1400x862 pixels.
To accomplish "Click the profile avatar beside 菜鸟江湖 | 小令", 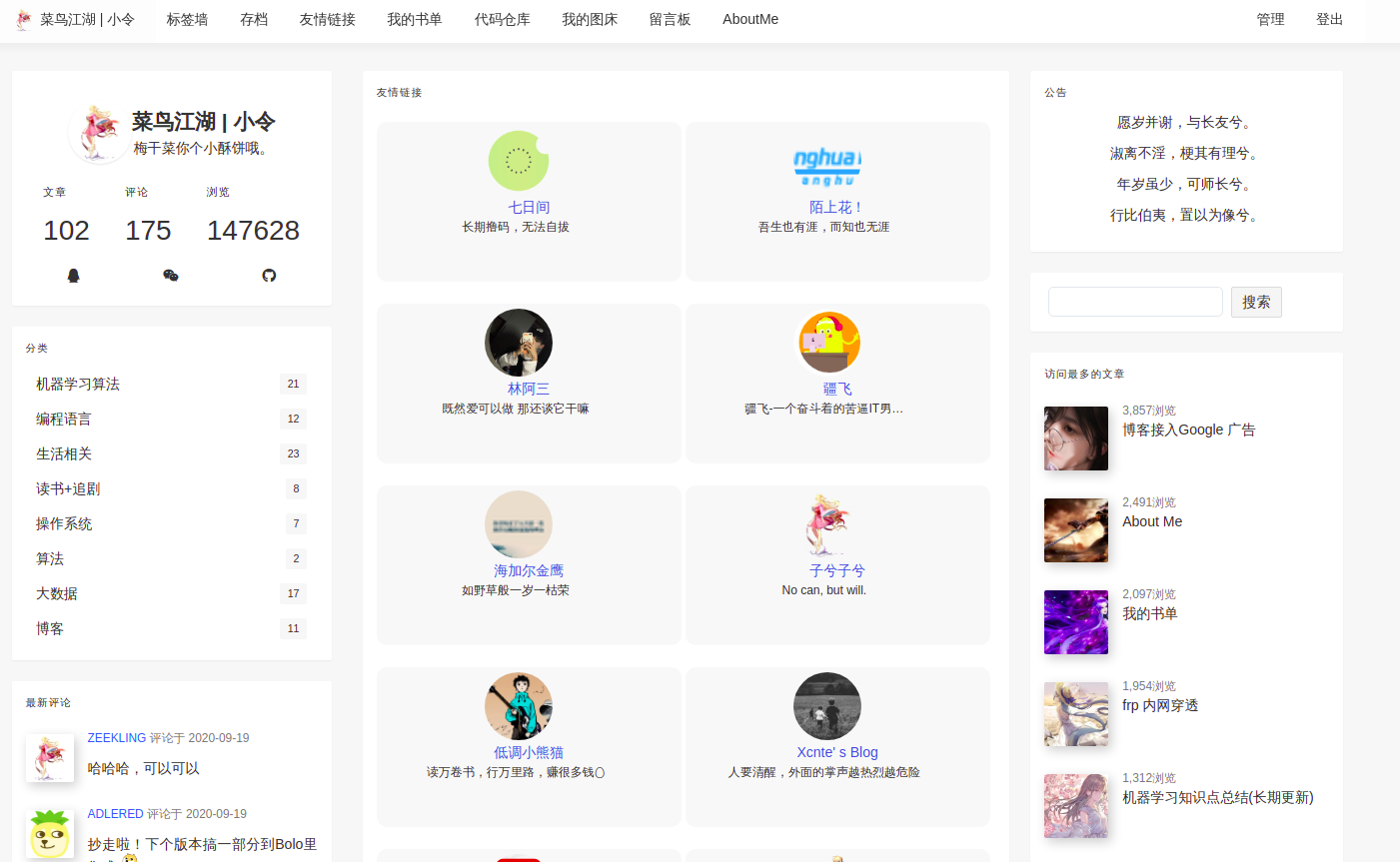I will [x=99, y=134].
